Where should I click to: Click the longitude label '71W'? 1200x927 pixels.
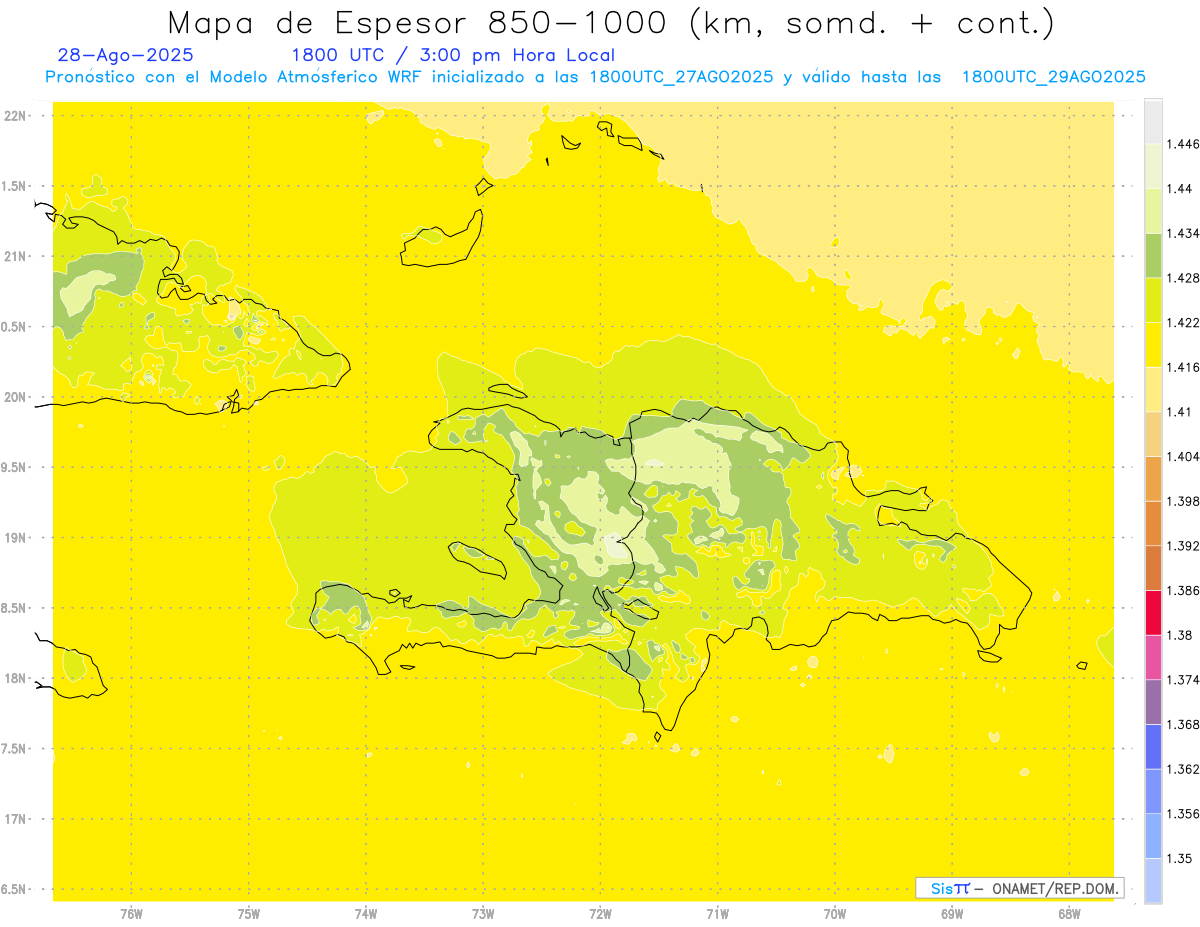717,913
